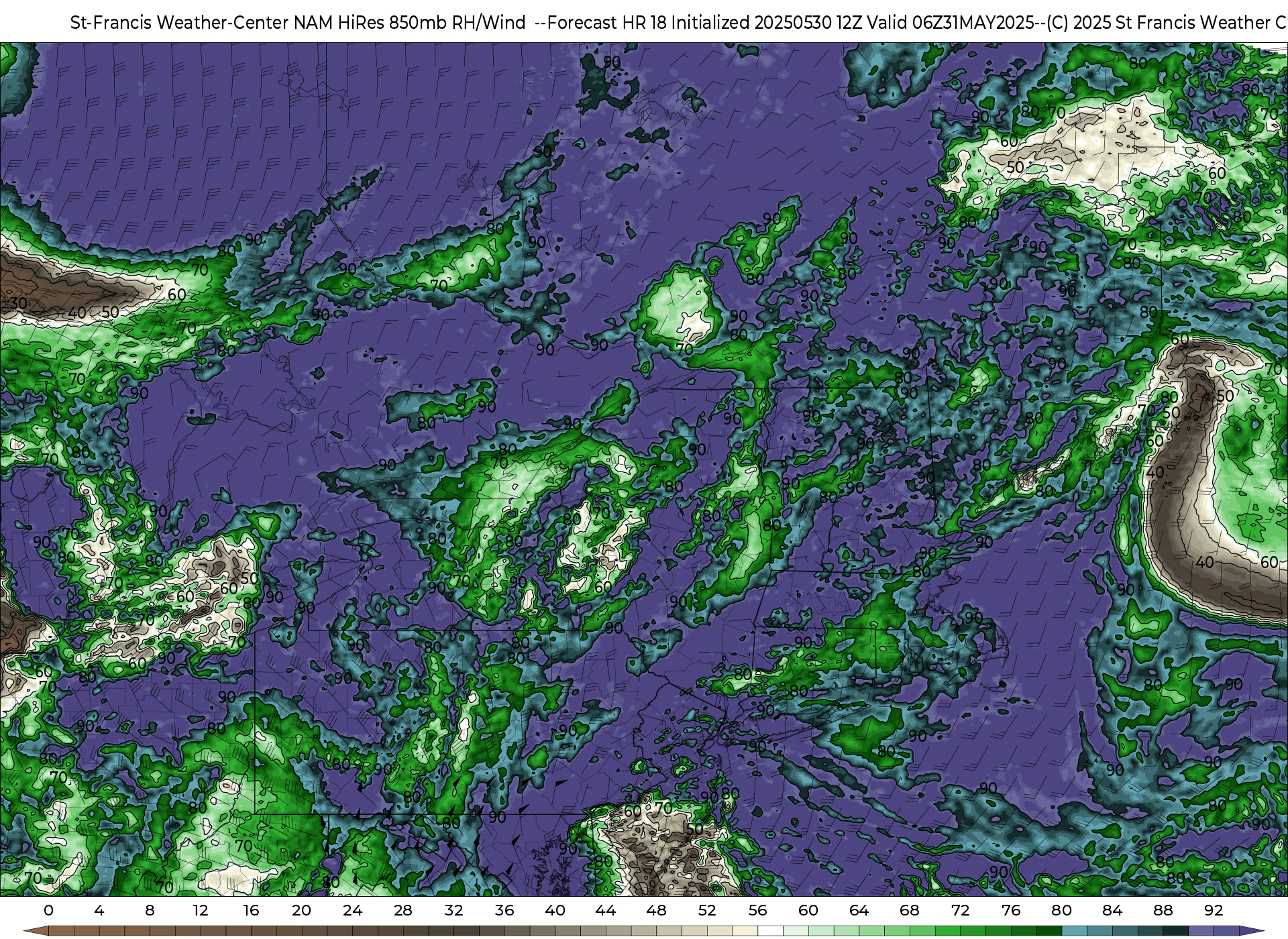Screen dimensions: 1288x939
Task: Click the colorbar tick label 8
Action: [x=150, y=910]
